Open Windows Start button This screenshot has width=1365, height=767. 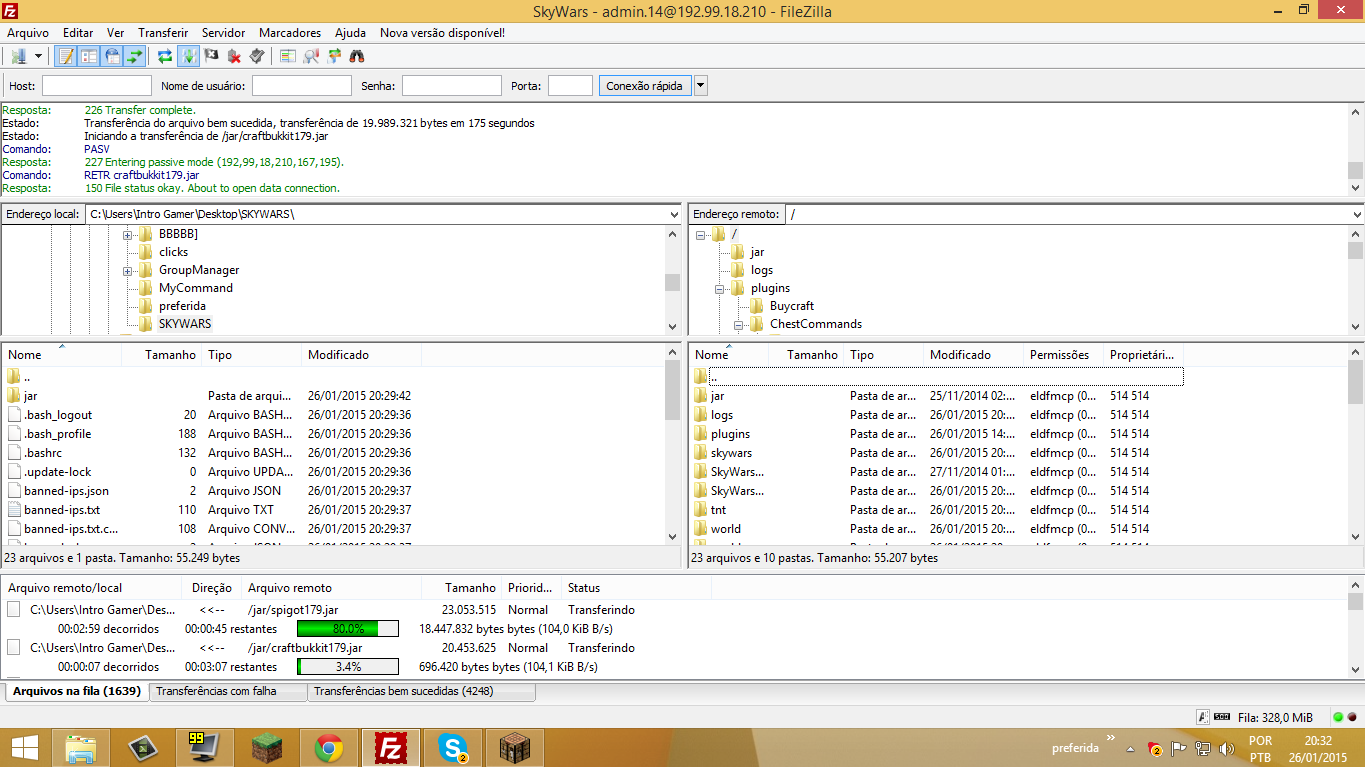24,747
